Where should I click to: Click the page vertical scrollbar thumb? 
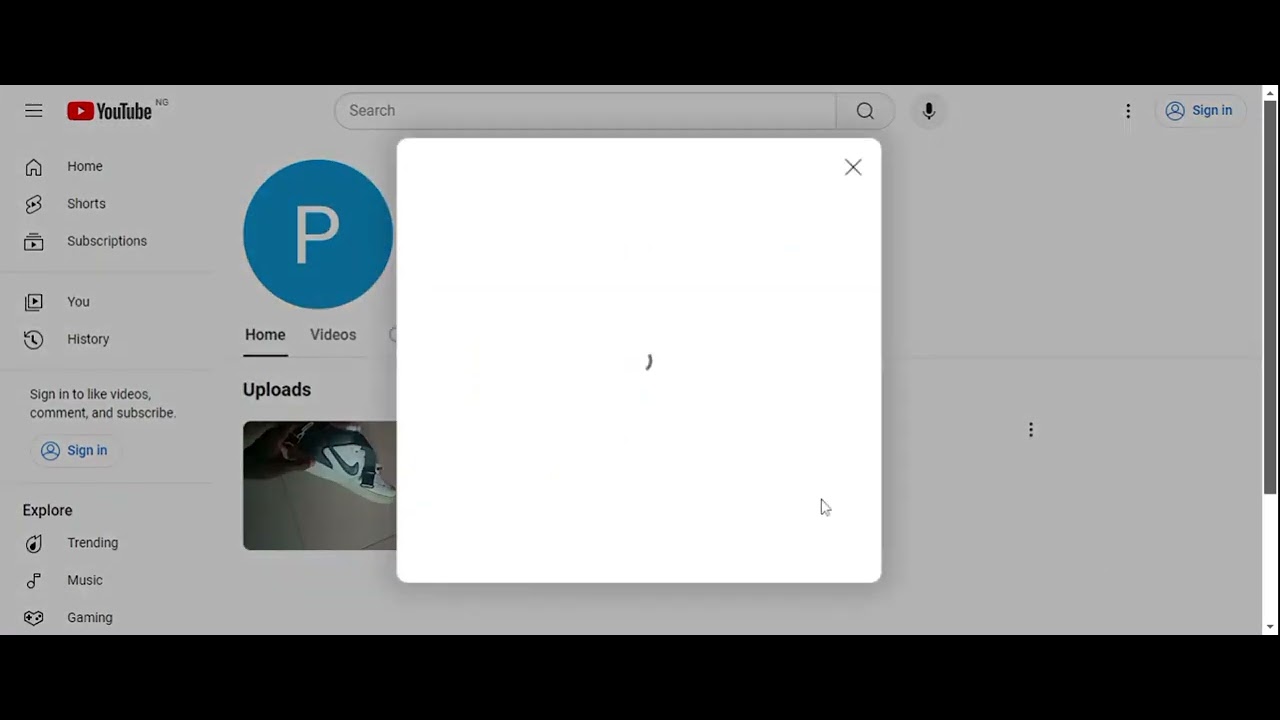(1271, 297)
